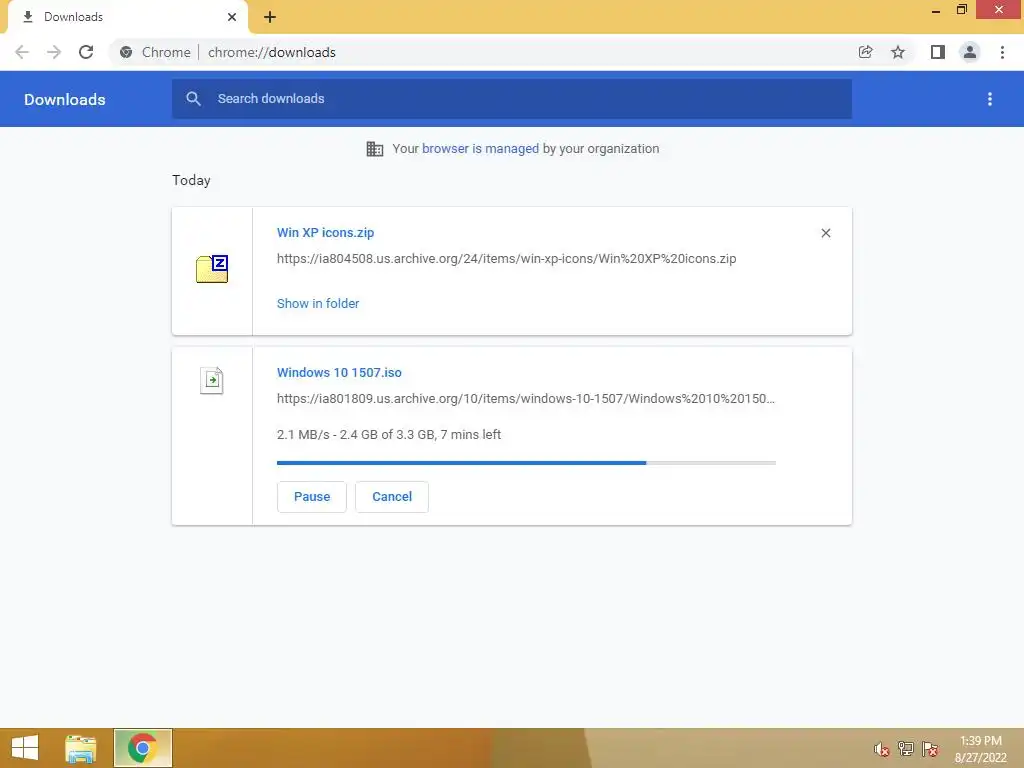The height and width of the screenshot is (768, 1024).
Task: Click the Chrome site info icon
Action: click(126, 52)
